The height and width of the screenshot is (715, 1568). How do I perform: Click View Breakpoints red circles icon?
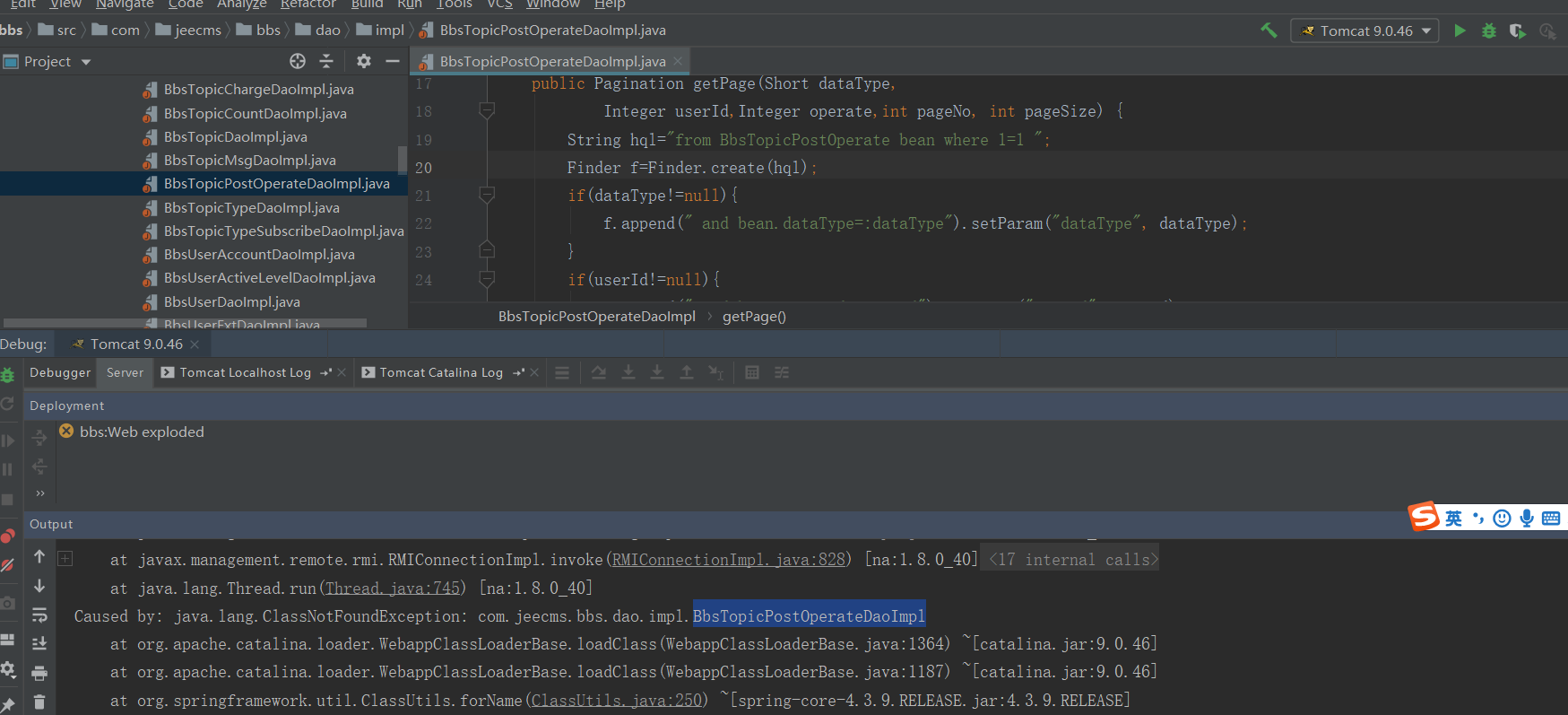[x=8, y=536]
